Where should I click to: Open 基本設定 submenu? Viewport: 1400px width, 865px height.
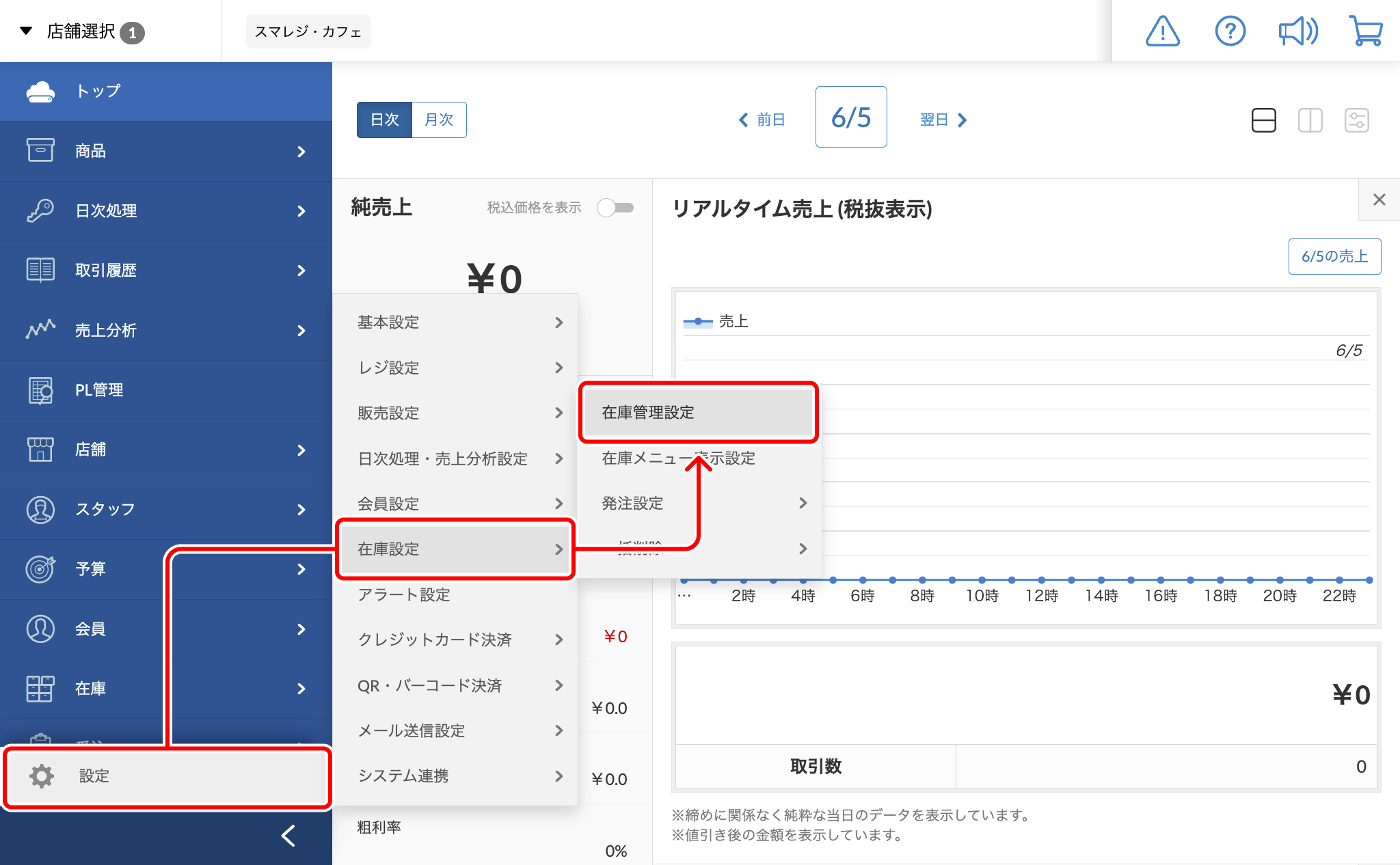[455, 322]
